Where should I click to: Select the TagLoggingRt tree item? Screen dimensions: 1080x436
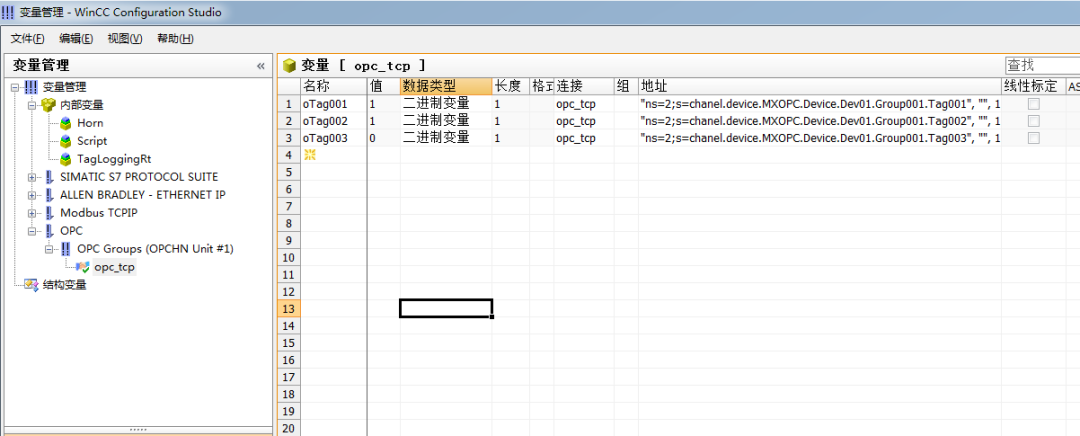click(114, 159)
